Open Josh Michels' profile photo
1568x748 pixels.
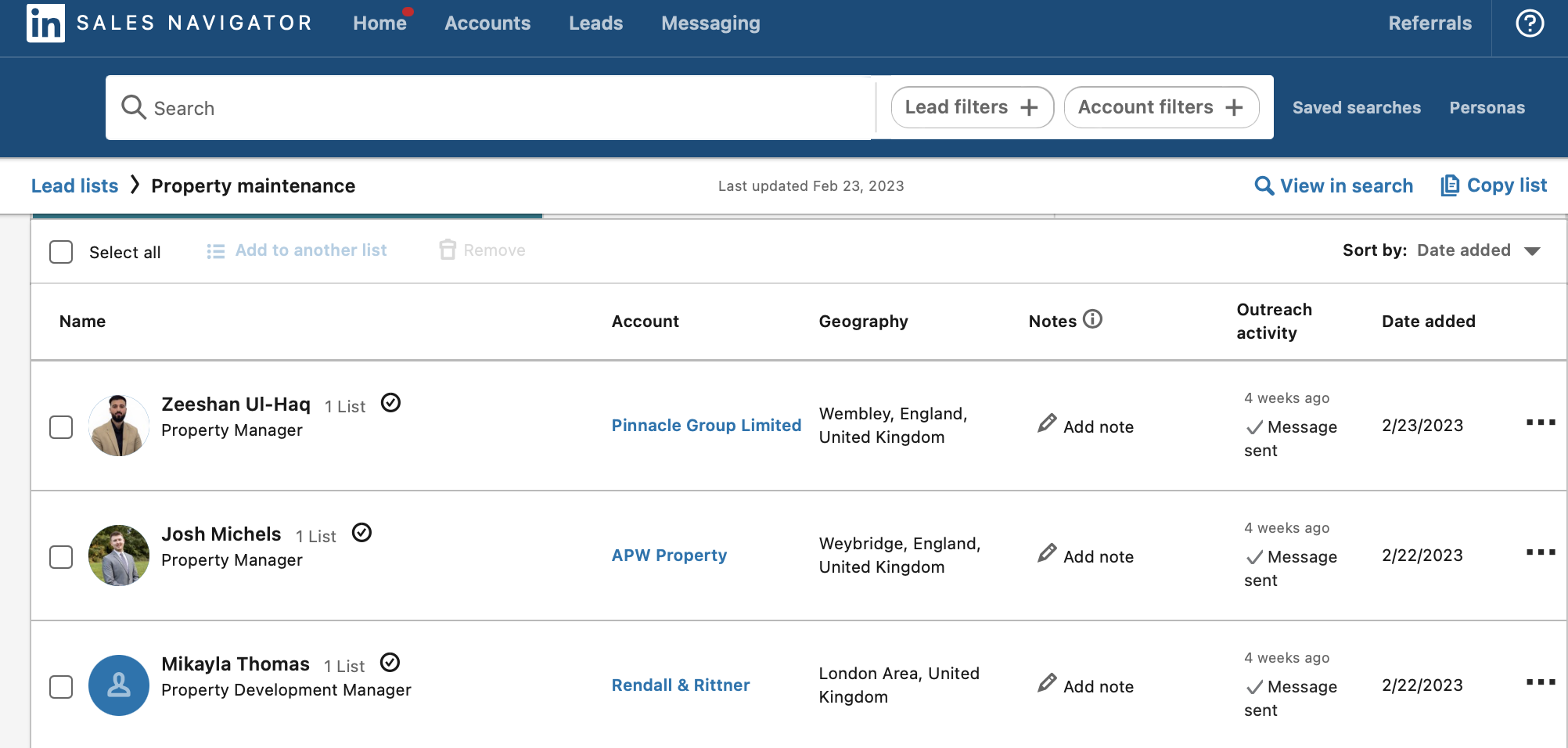pos(119,556)
